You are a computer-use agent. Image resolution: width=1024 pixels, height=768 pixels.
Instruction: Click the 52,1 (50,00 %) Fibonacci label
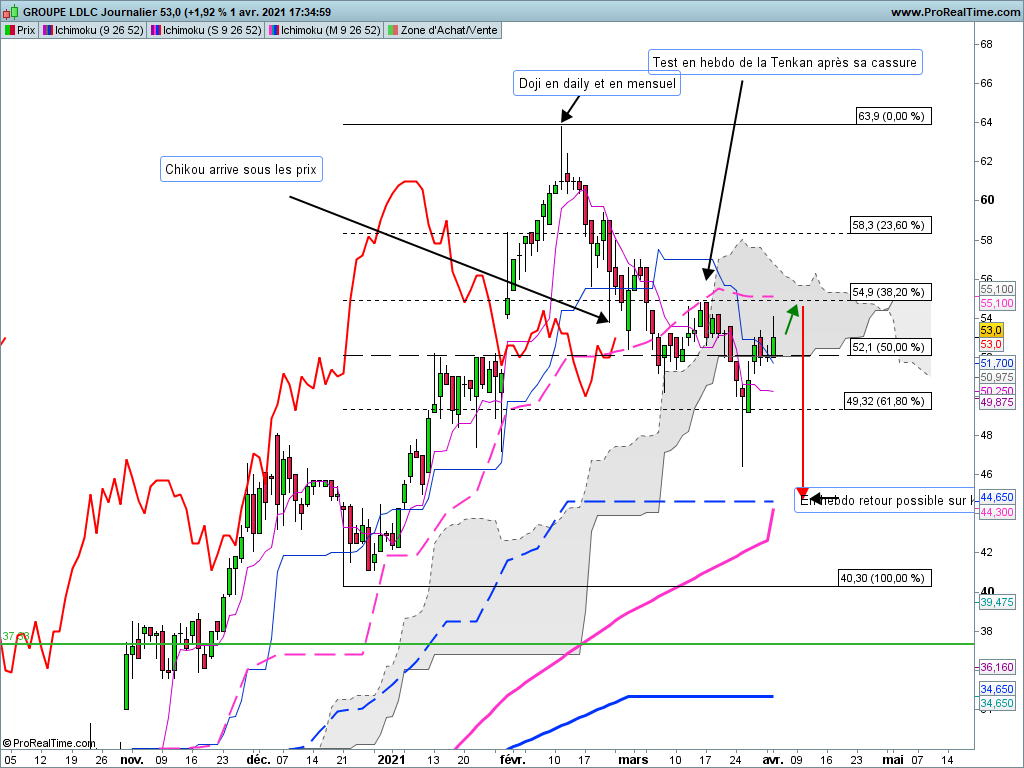pyautogui.click(x=891, y=347)
